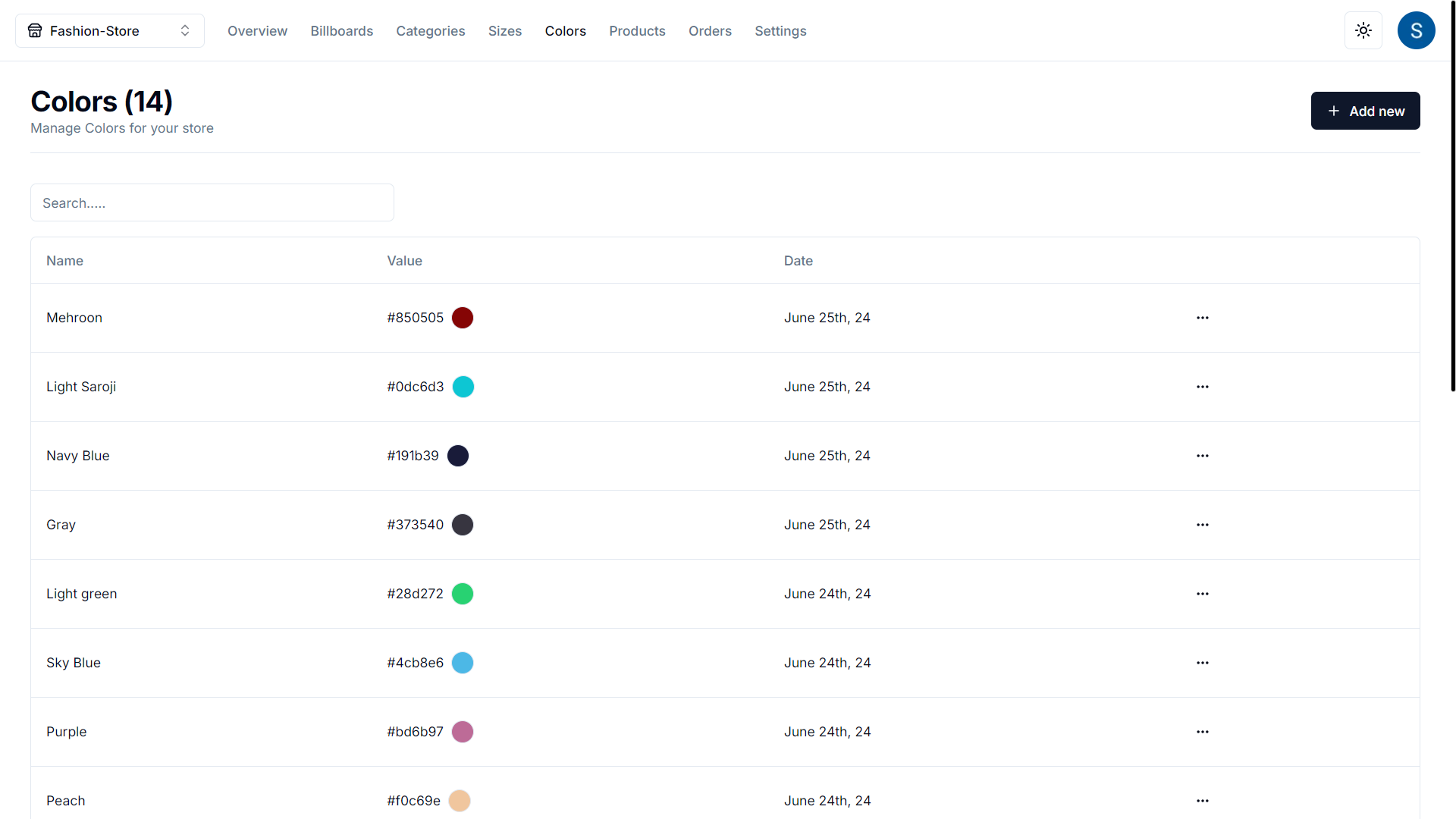Viewport: 1456px width, 819px height.
Task: Click the #4cb8e6 hex value
Action: (x=416, y=663)
